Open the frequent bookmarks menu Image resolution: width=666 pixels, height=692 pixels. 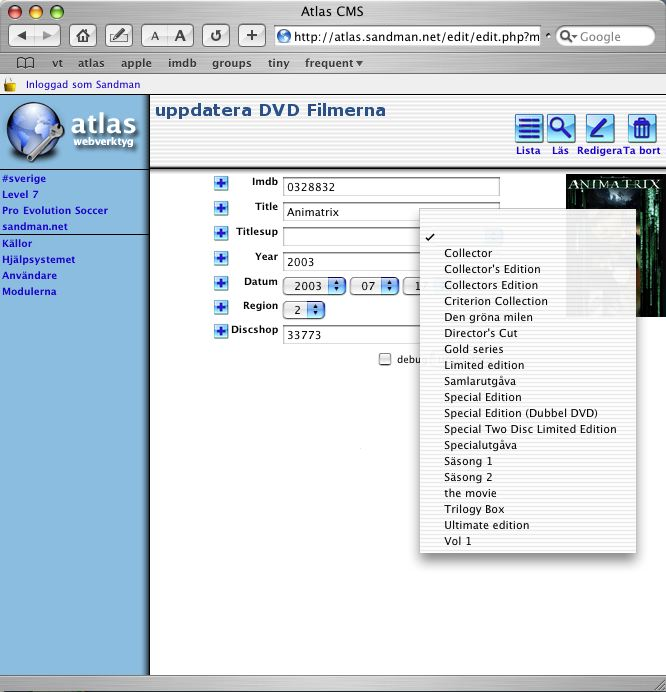[333, 63]
